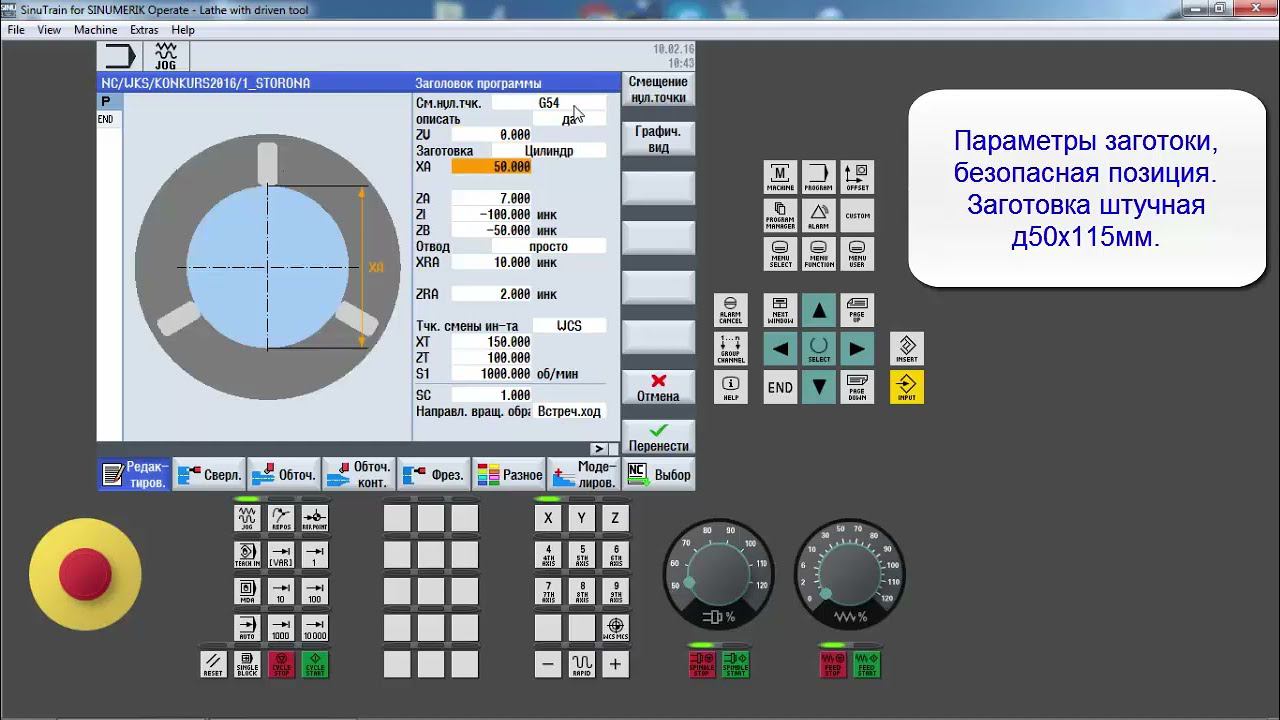Open the tool change point field showing WCS
The image size is (1280, 720).
(x=569, y=326)
